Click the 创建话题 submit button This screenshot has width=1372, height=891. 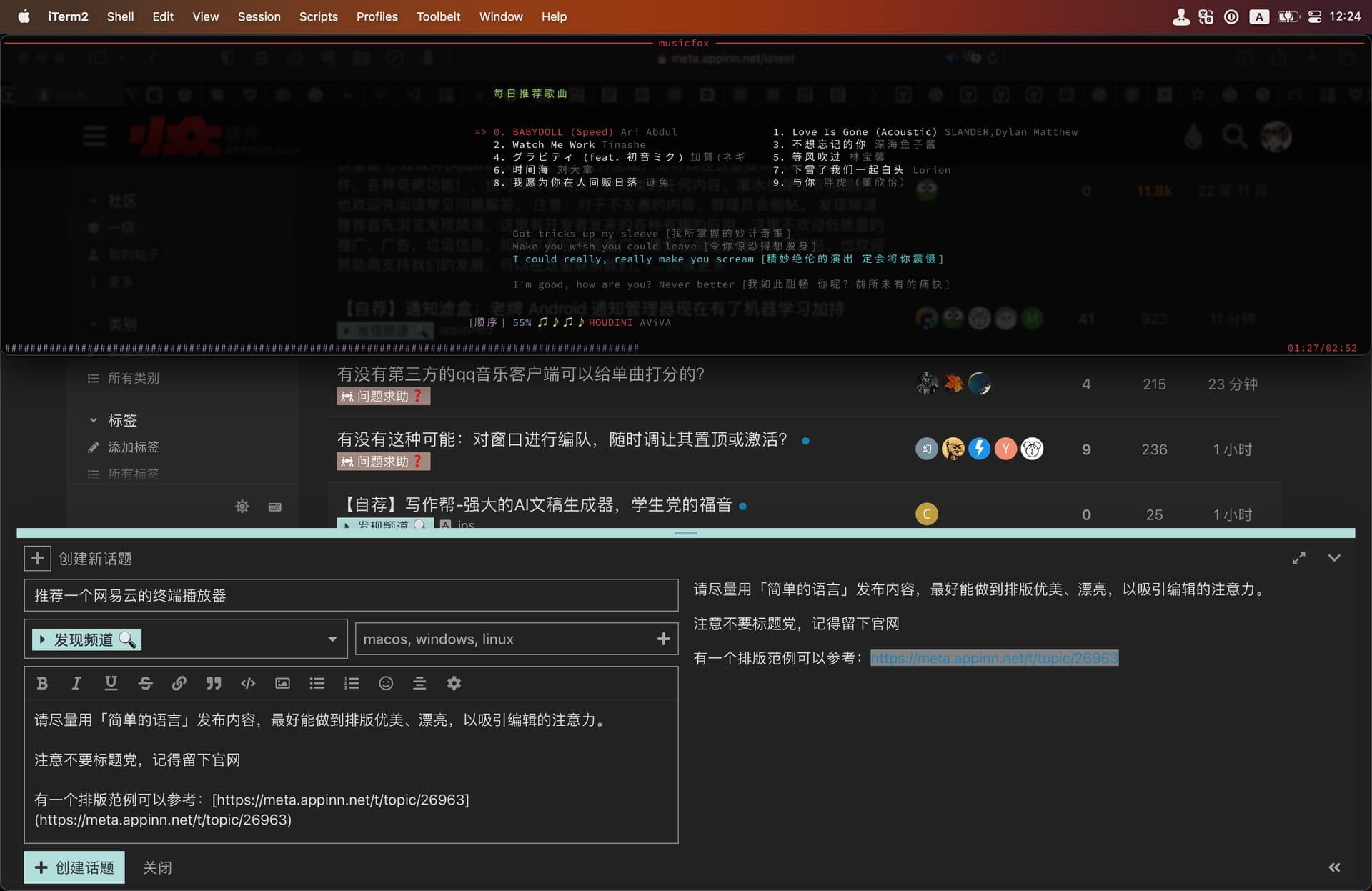(x=74, y=867)
